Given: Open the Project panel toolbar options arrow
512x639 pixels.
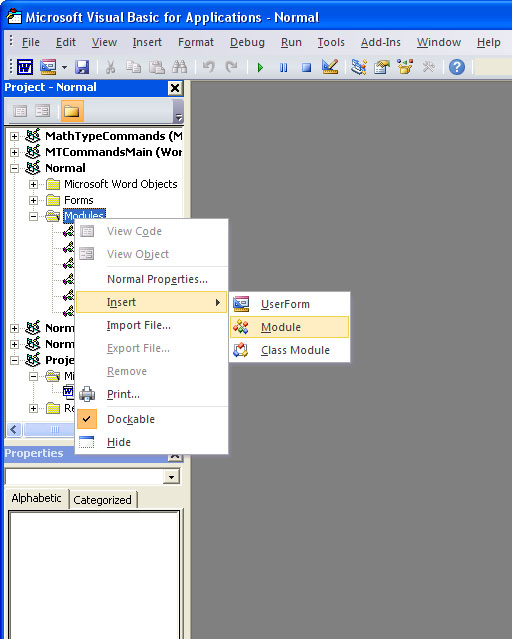Looking at the screenshot, I should pyautogui.click(x=179, y=117).
